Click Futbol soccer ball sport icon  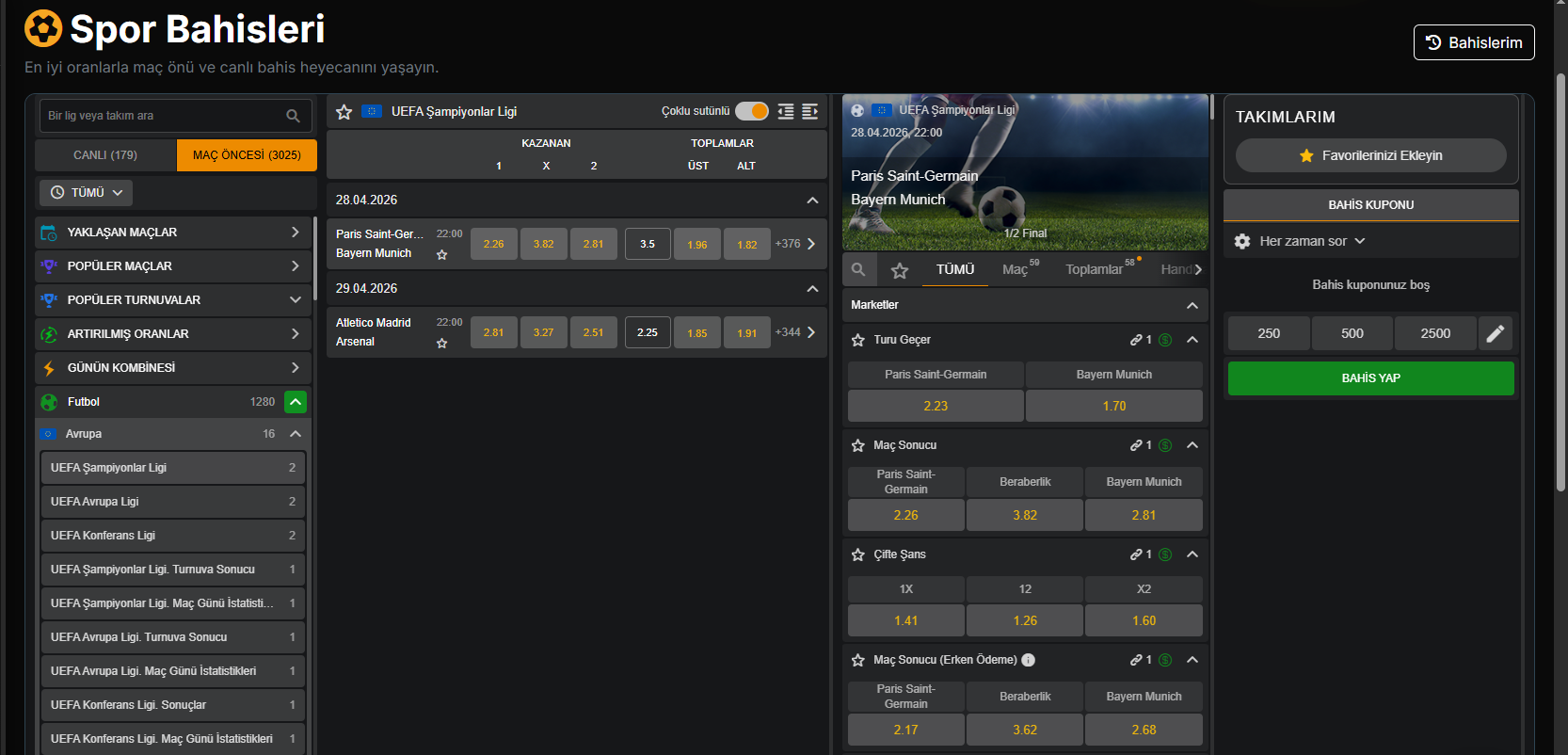pos(49,402)
